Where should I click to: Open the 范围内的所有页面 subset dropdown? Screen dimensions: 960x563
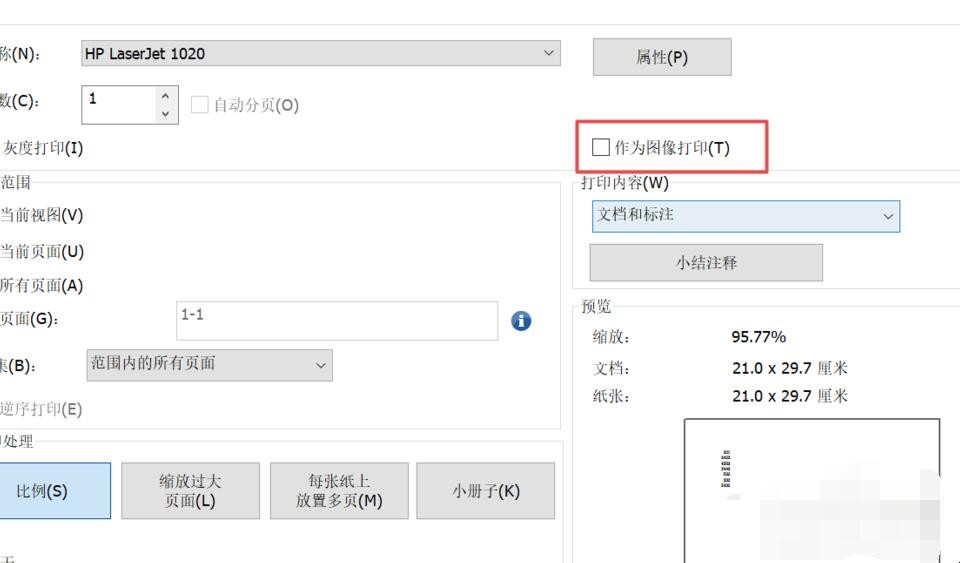(209, 365)
